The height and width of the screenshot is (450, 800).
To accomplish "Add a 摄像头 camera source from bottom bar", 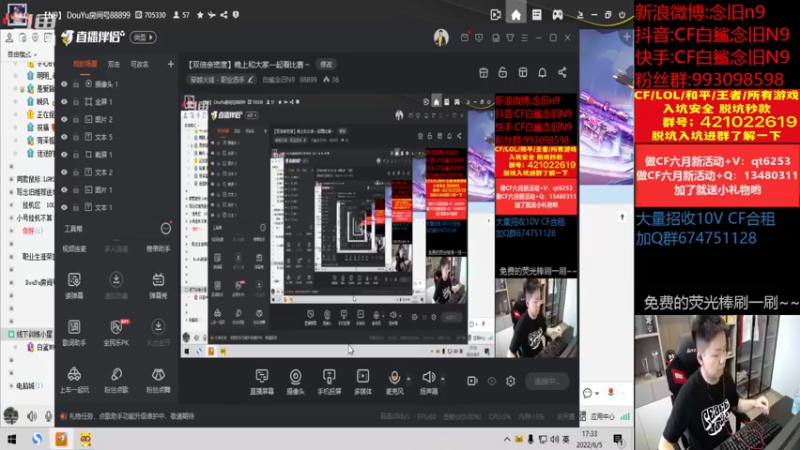I will pos(295,382).
